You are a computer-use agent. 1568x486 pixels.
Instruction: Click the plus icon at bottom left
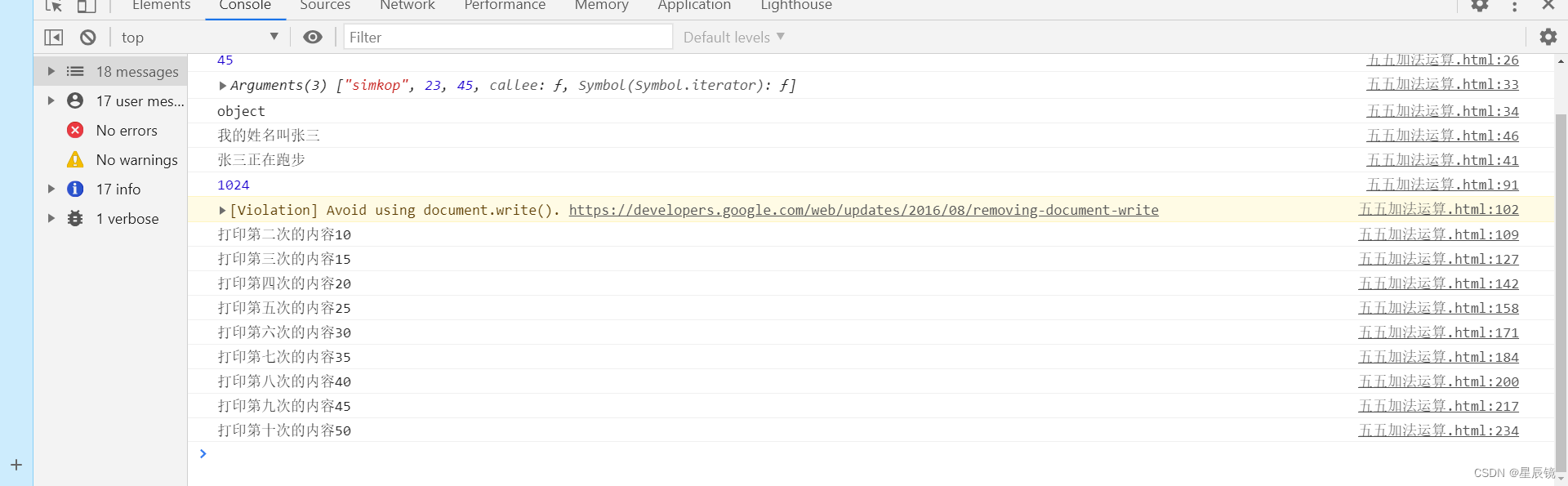coord(16,465)
